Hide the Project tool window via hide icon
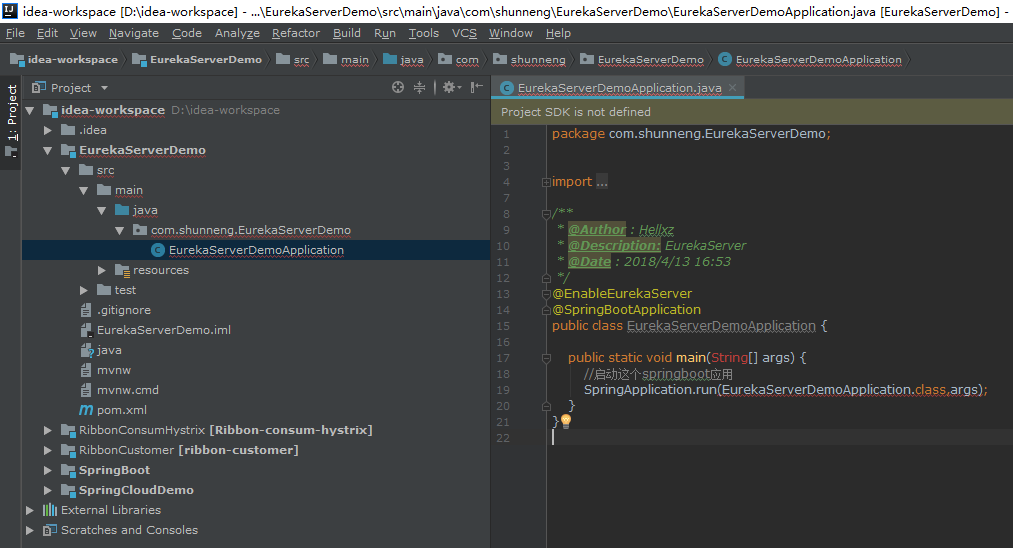1013x548 pixels. (x=475, y=88)
